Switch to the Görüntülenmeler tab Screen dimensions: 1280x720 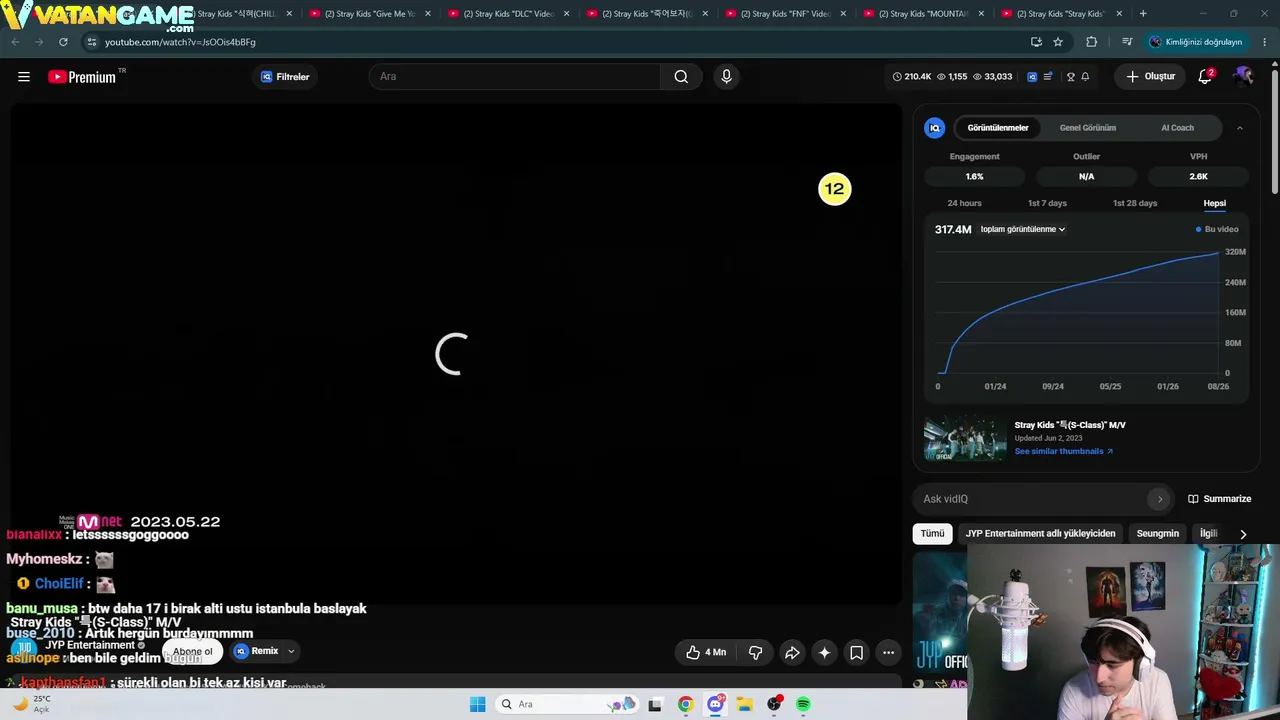tap(998, 128)
